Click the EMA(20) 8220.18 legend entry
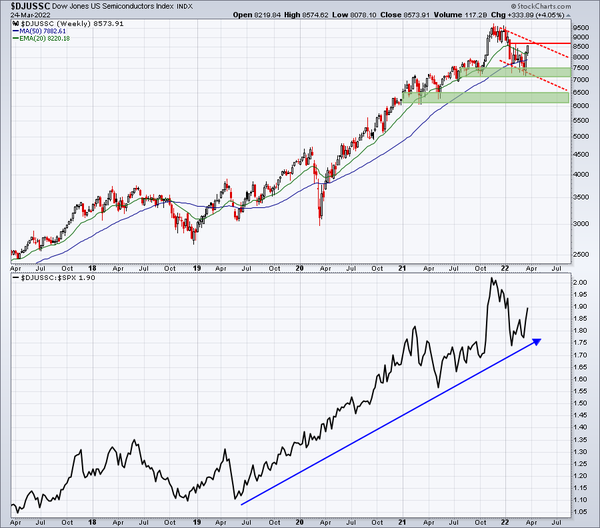600x528 pixels. 44,38
